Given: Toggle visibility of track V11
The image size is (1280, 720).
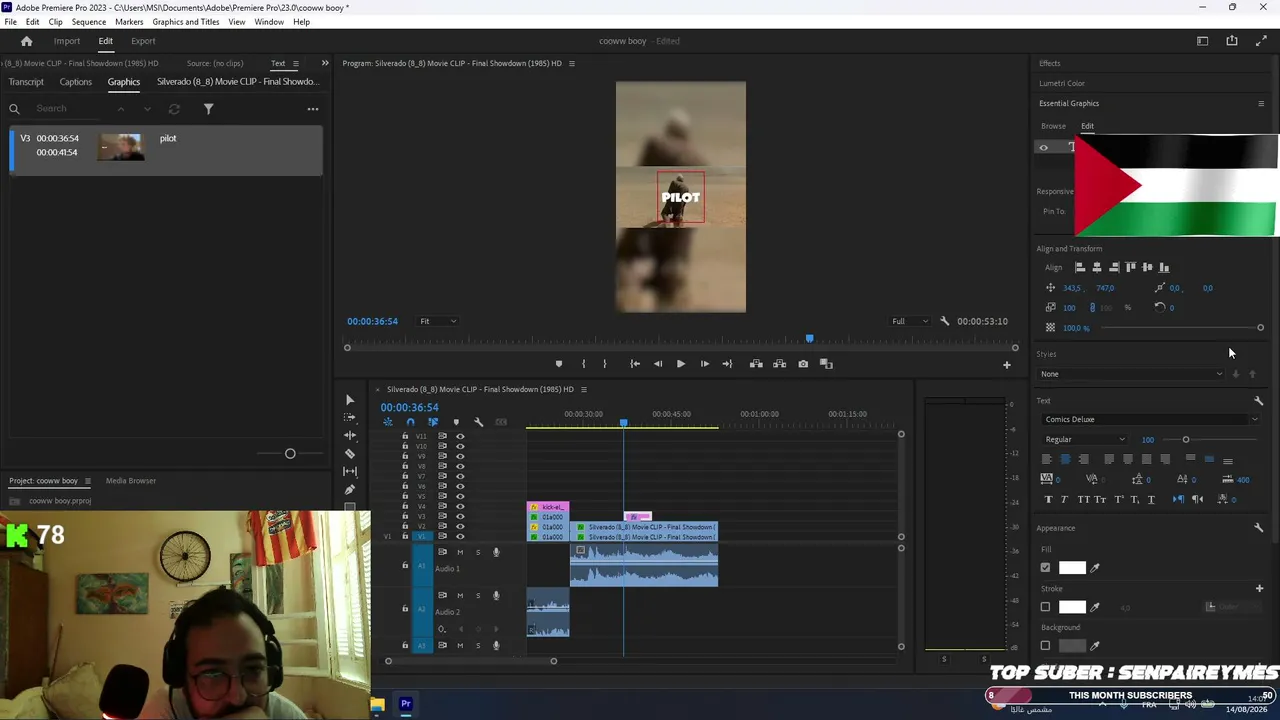Looking at the screenshot, I should point(460,436).
